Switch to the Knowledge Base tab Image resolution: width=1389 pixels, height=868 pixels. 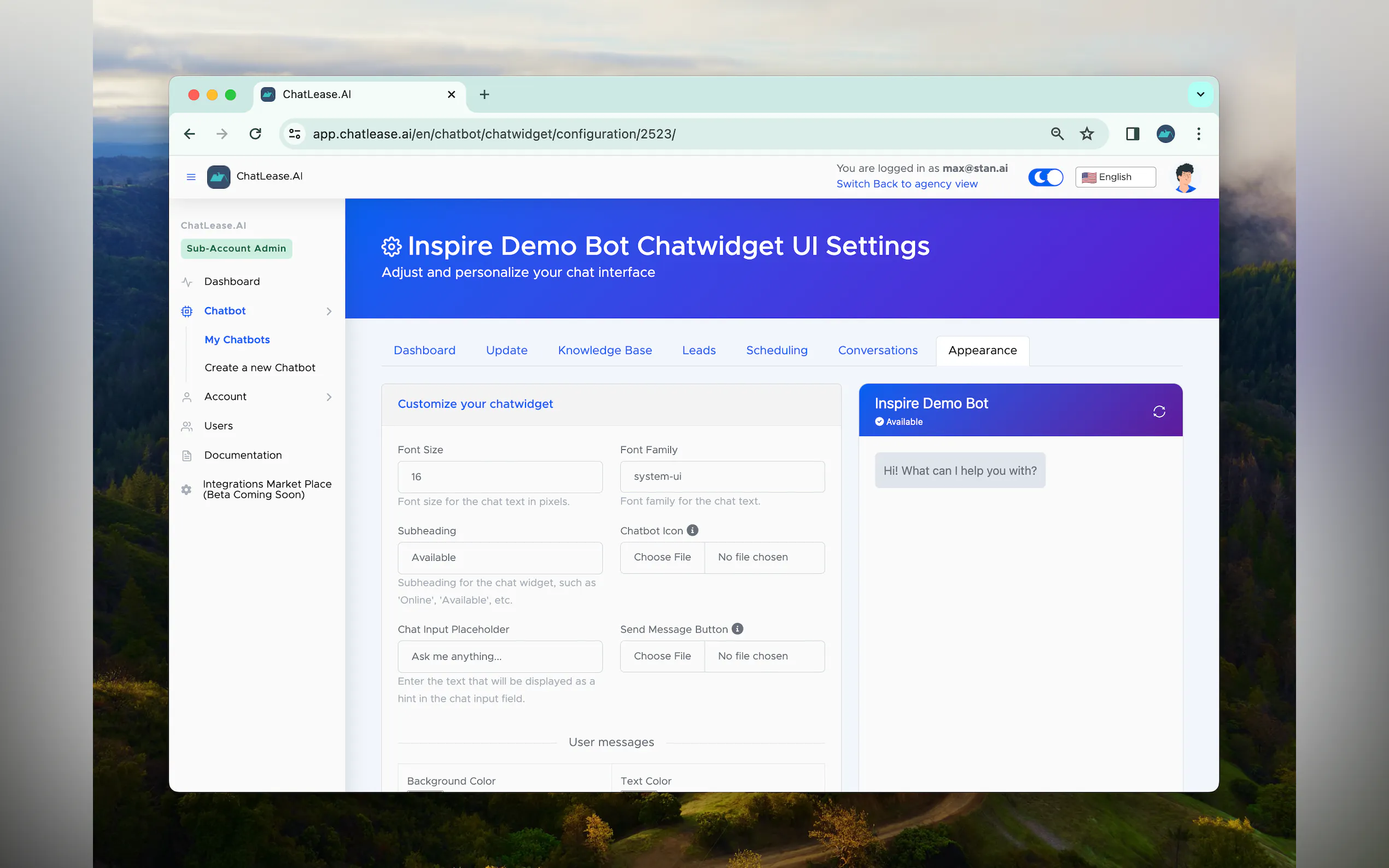605,350
